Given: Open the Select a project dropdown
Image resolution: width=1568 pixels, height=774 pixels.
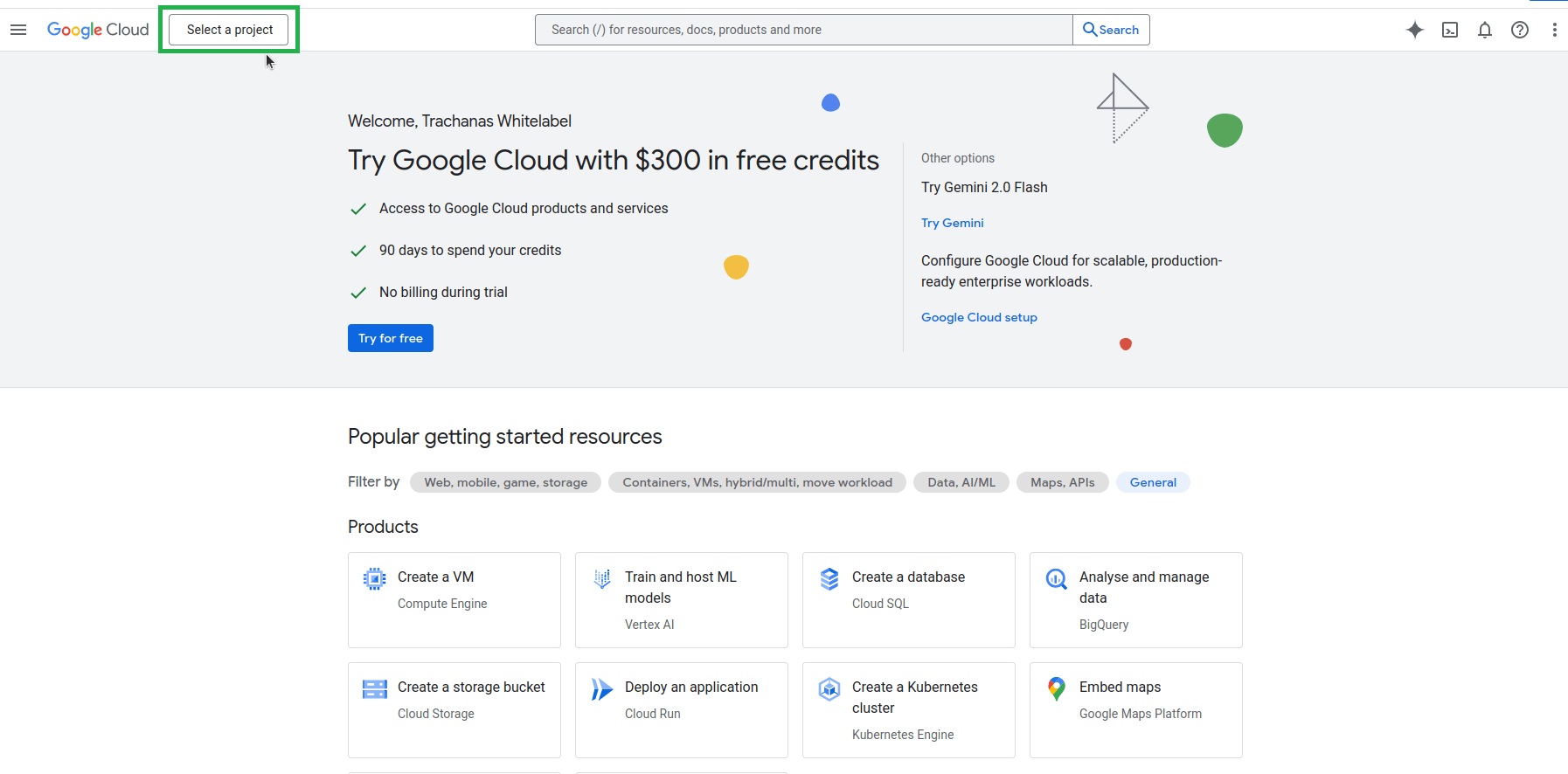Looking at the screenshot, I should [x=229, y=30].
